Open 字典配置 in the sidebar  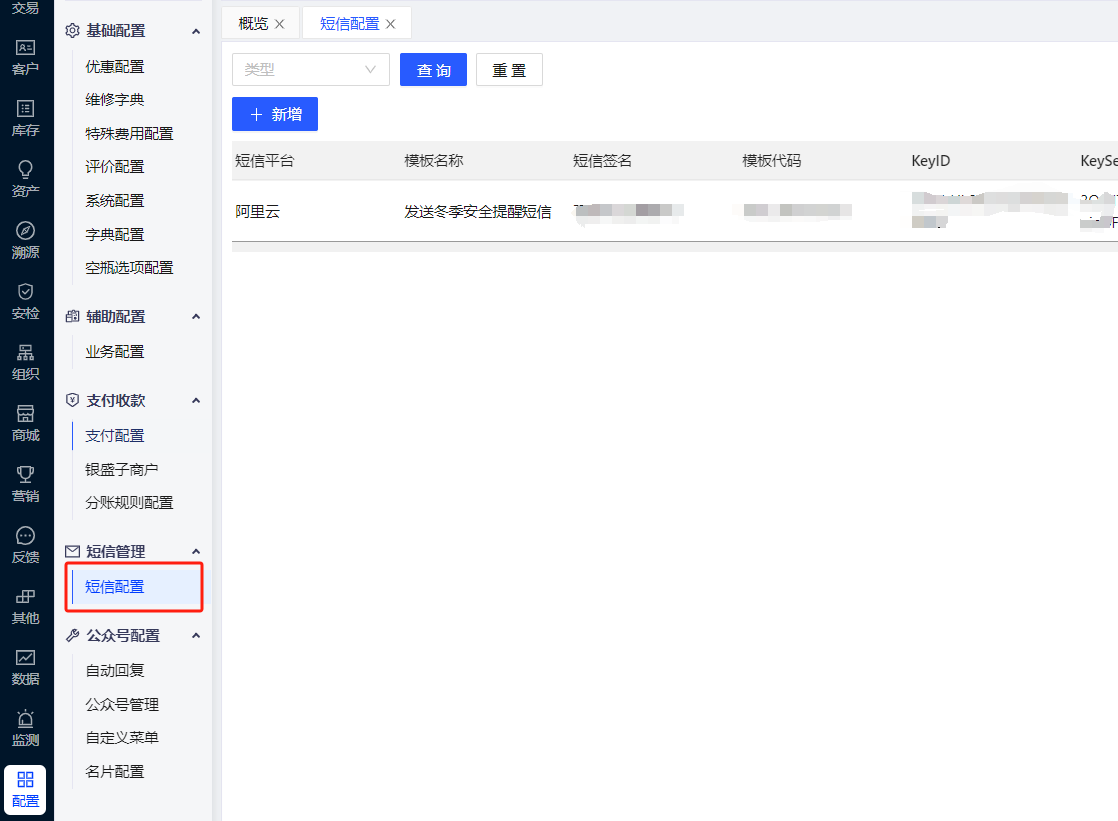click(x=115, y=235)
